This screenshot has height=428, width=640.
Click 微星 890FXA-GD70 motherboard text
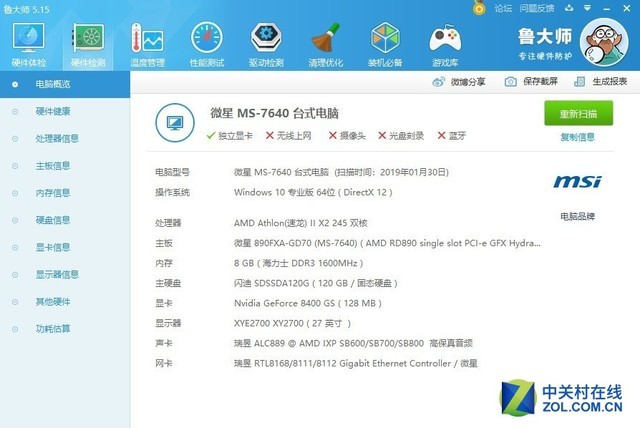click(x=387, y=243)
